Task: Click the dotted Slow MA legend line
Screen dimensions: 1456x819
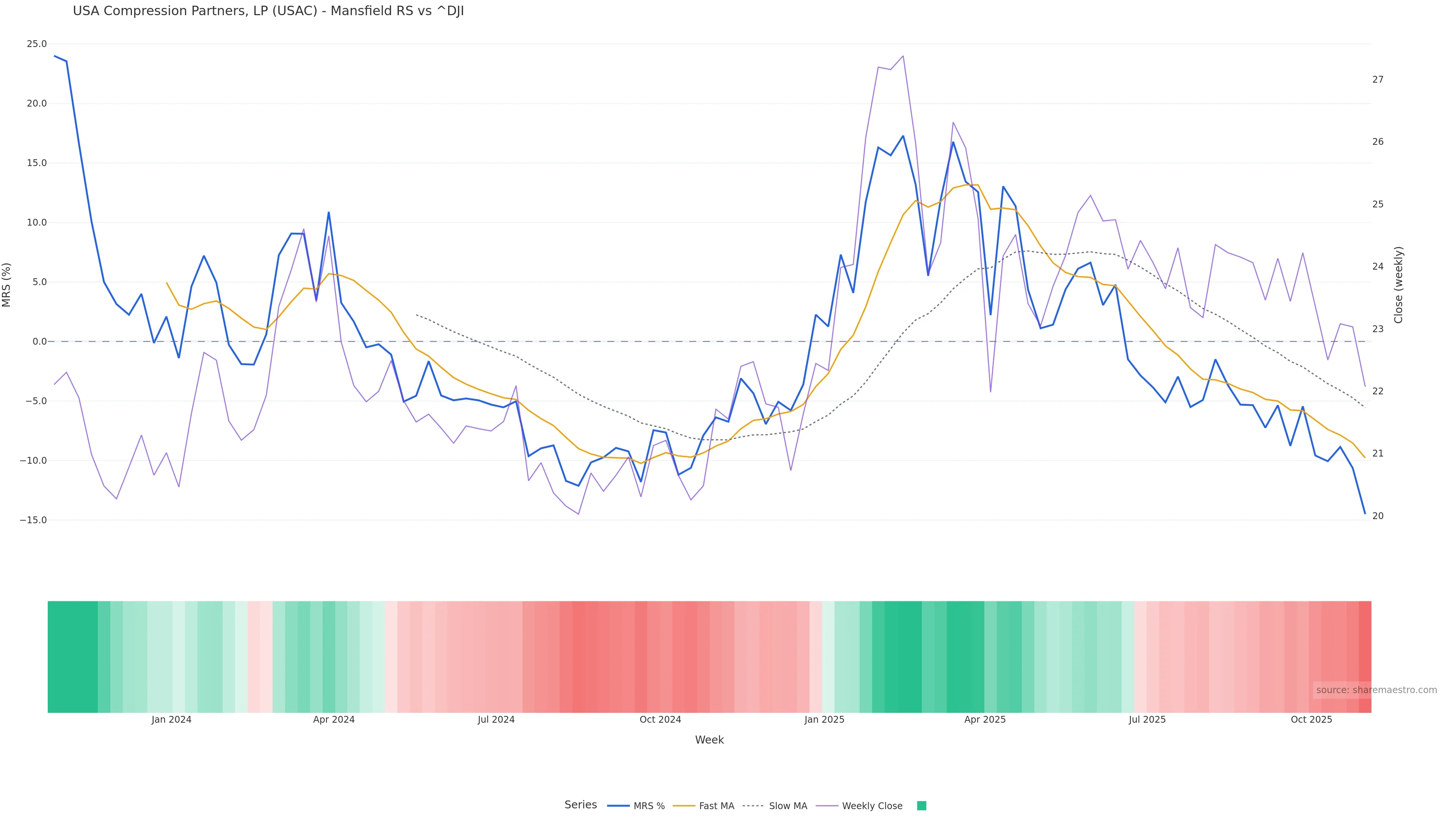Action: coord(753,806)
